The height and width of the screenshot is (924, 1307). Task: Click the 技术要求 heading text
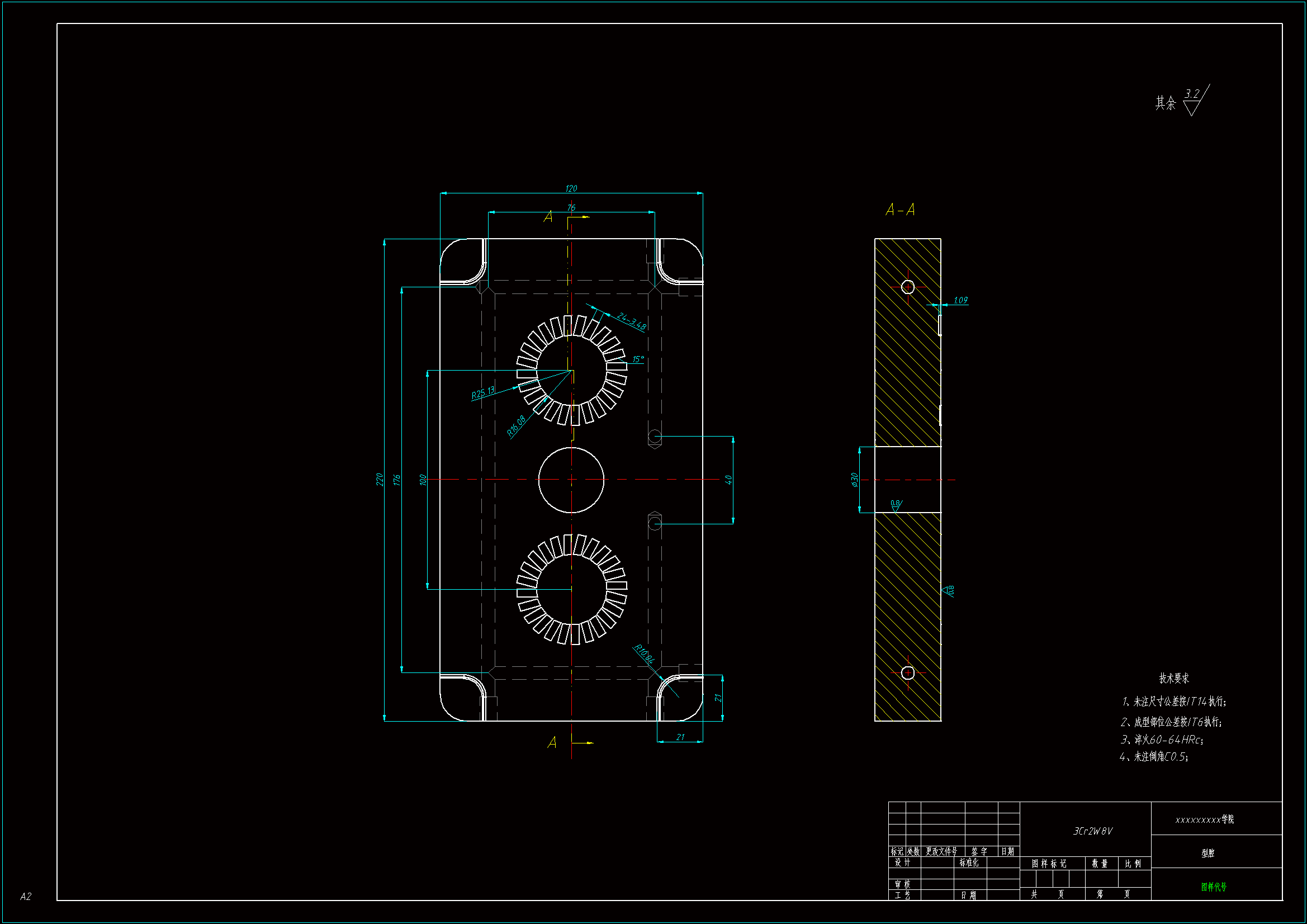coord(1174,678)
